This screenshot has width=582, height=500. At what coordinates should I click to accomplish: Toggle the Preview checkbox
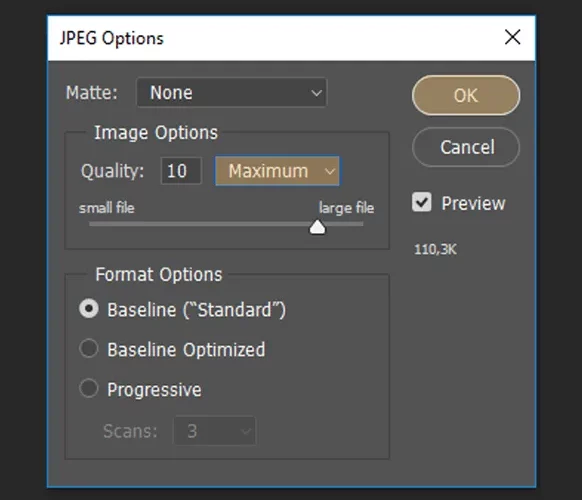tap(422, 202)
